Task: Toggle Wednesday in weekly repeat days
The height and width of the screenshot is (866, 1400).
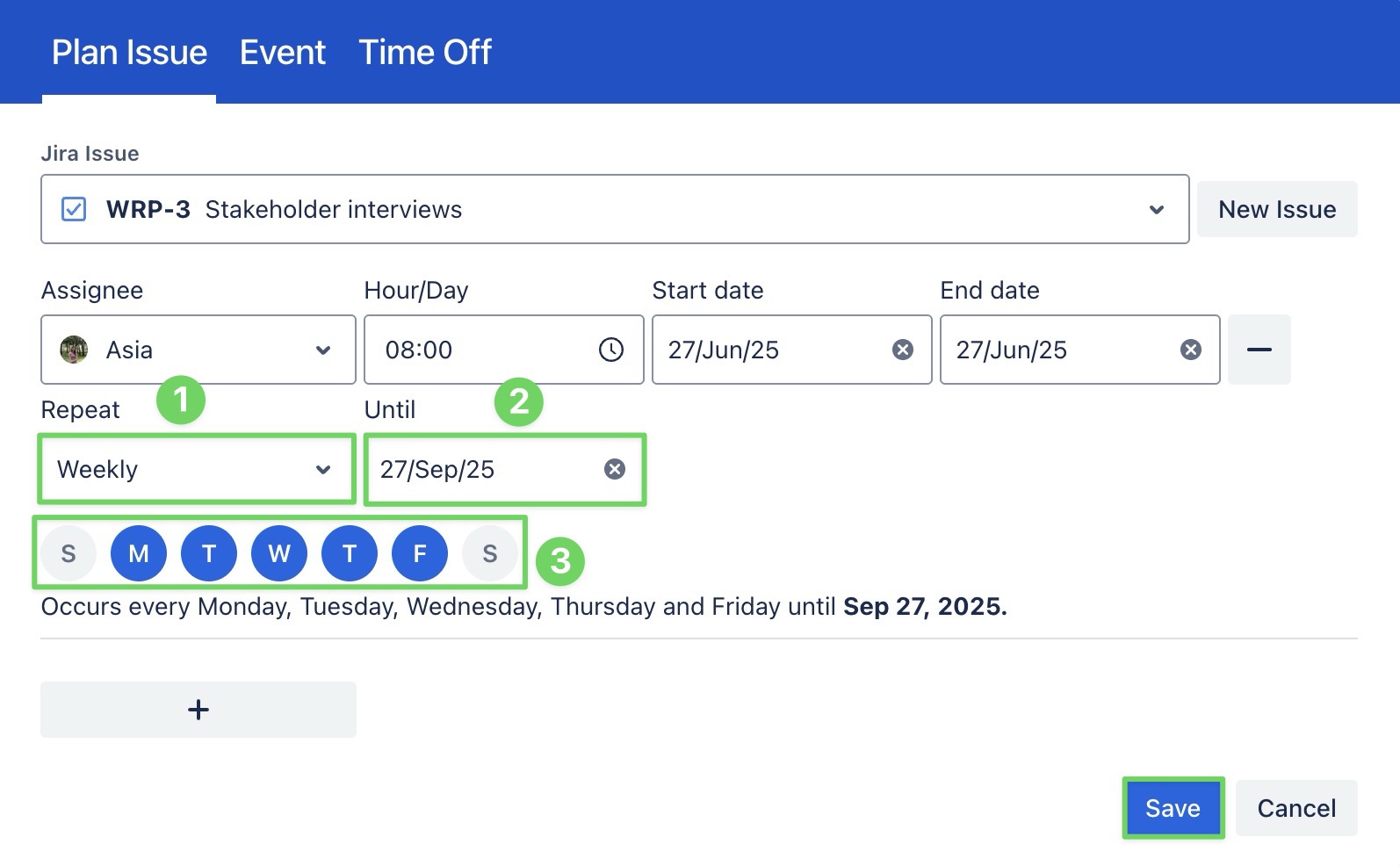Action: (x=279, y=553)
